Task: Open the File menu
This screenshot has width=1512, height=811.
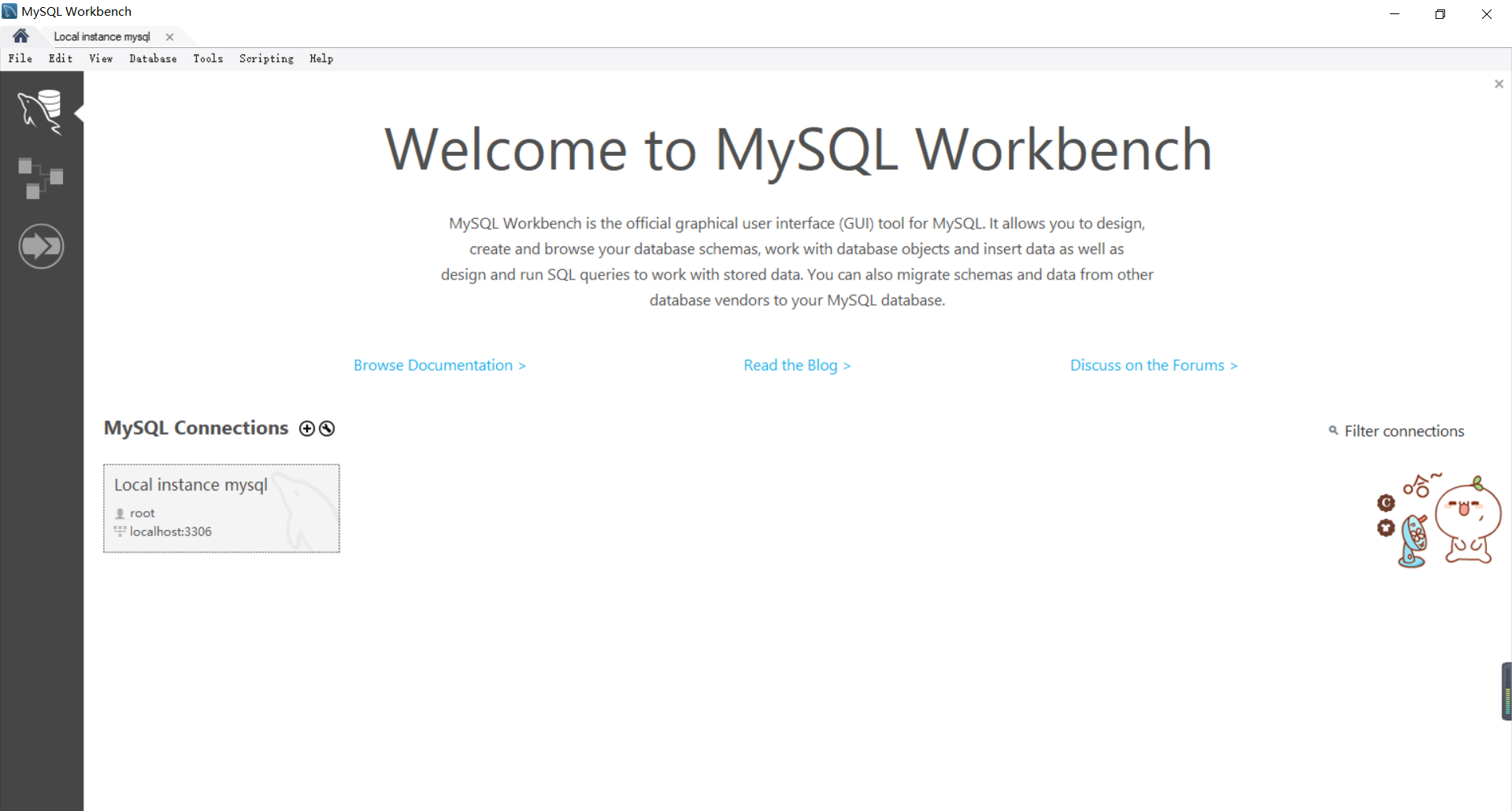Action: tap(20, 59)
